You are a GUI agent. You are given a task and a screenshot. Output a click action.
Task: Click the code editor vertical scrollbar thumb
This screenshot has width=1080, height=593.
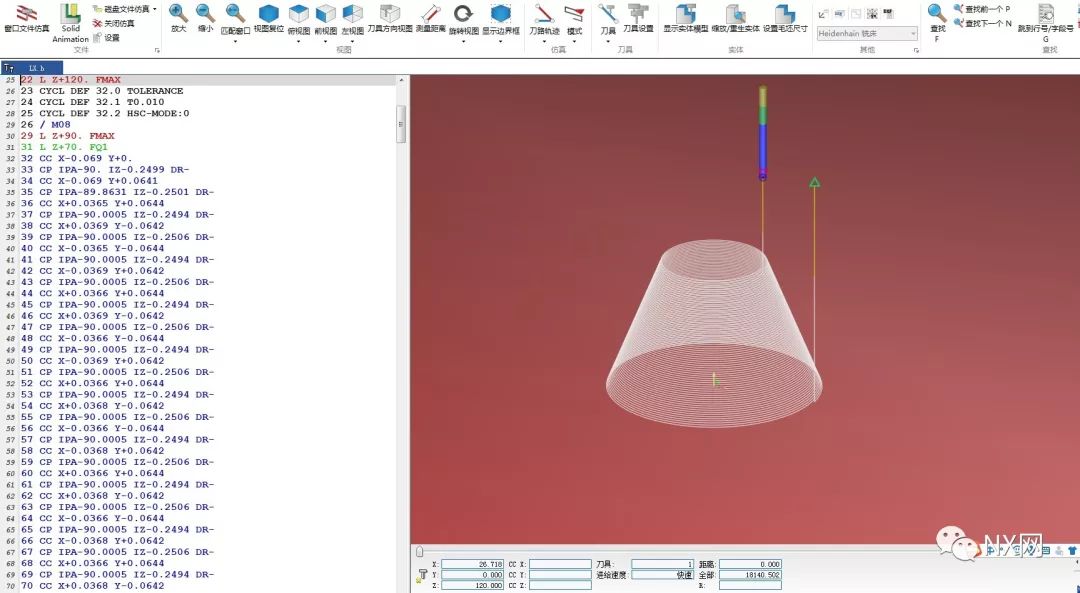pyautogui.click(x=401, y=124)
